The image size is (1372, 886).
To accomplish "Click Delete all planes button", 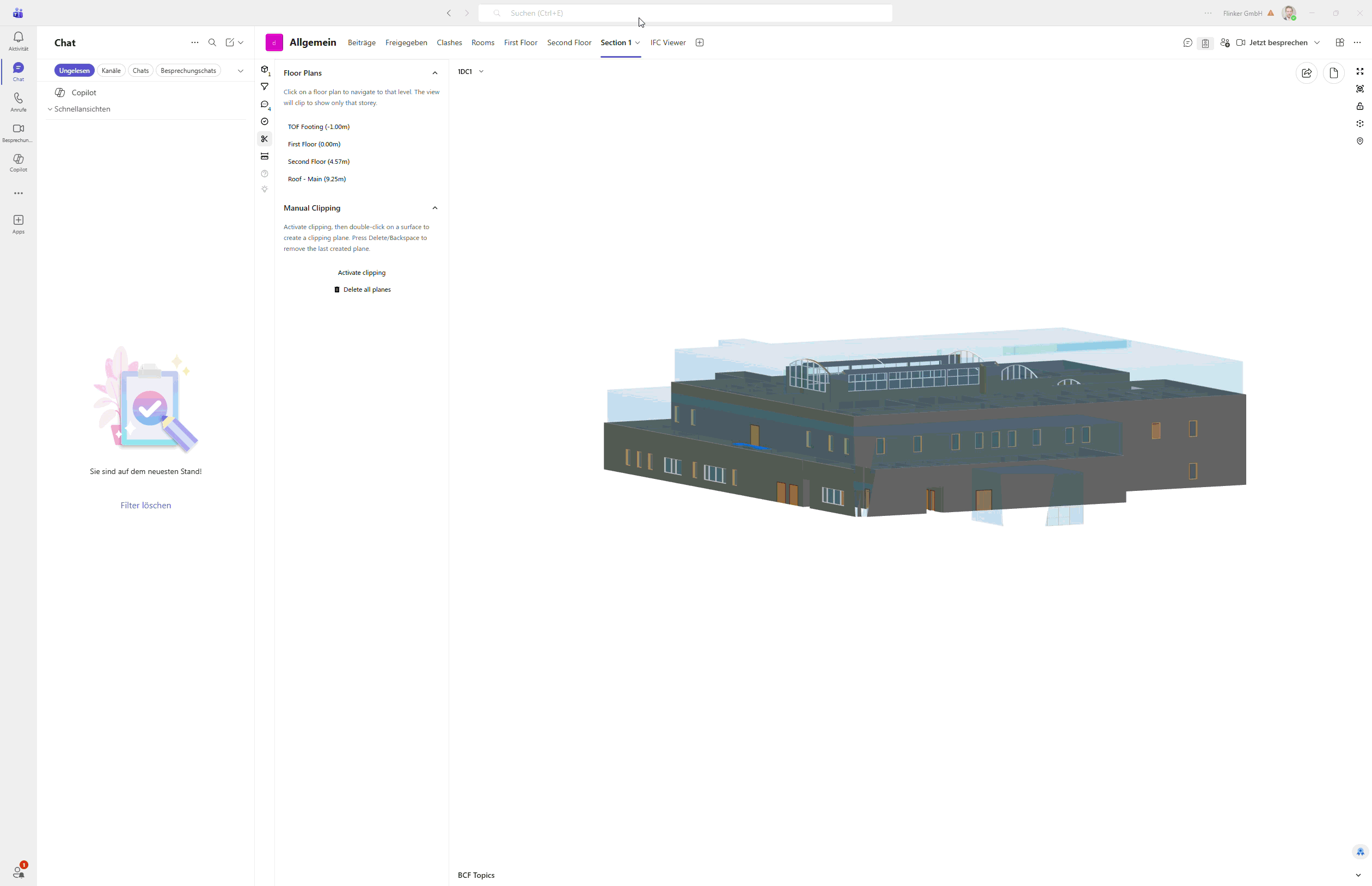I will click(x=363, y=290).
